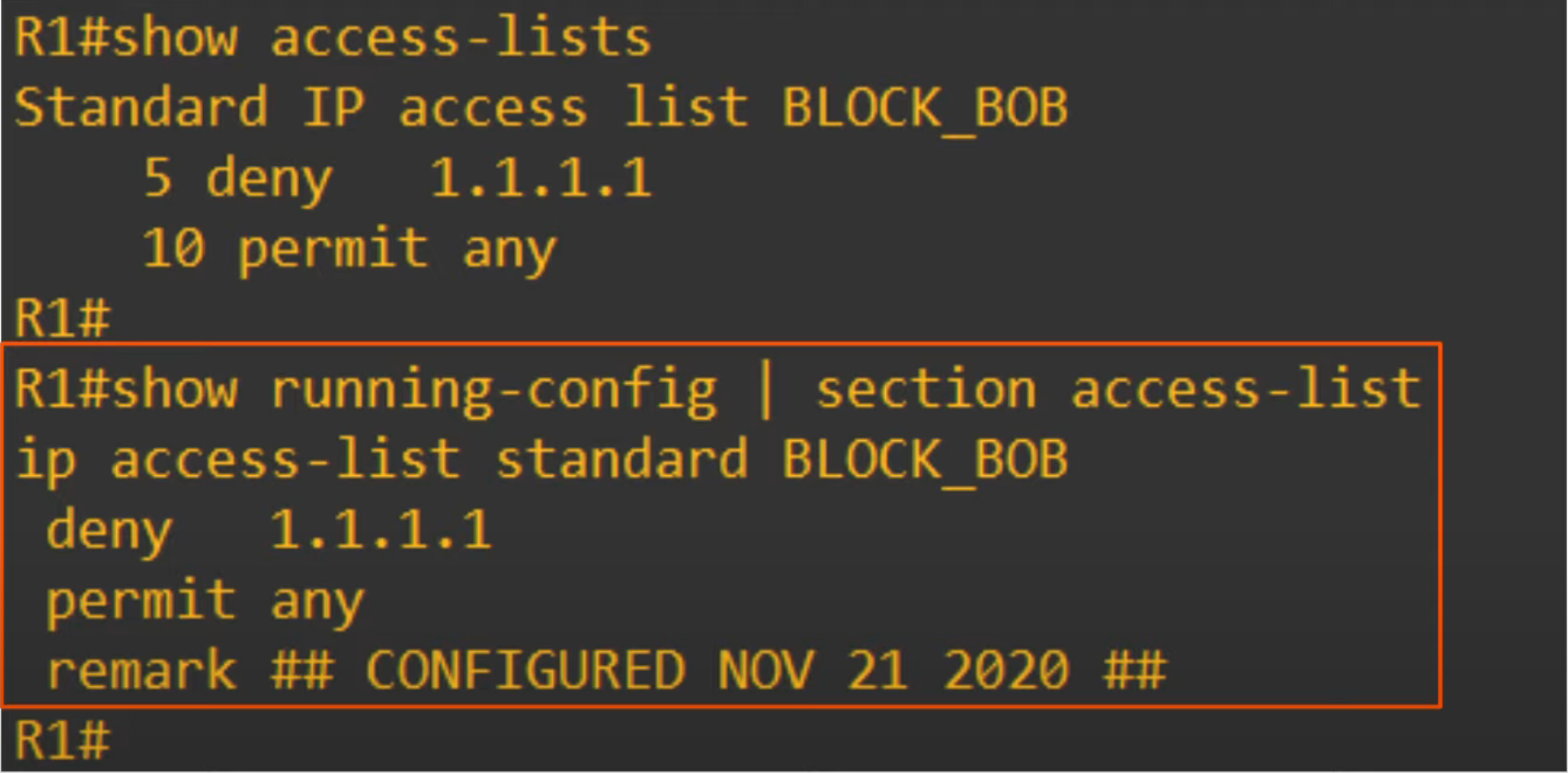Click sequence number 10 before permit
This screenshot has height=773, width=1568.
(x=173, y=249)
